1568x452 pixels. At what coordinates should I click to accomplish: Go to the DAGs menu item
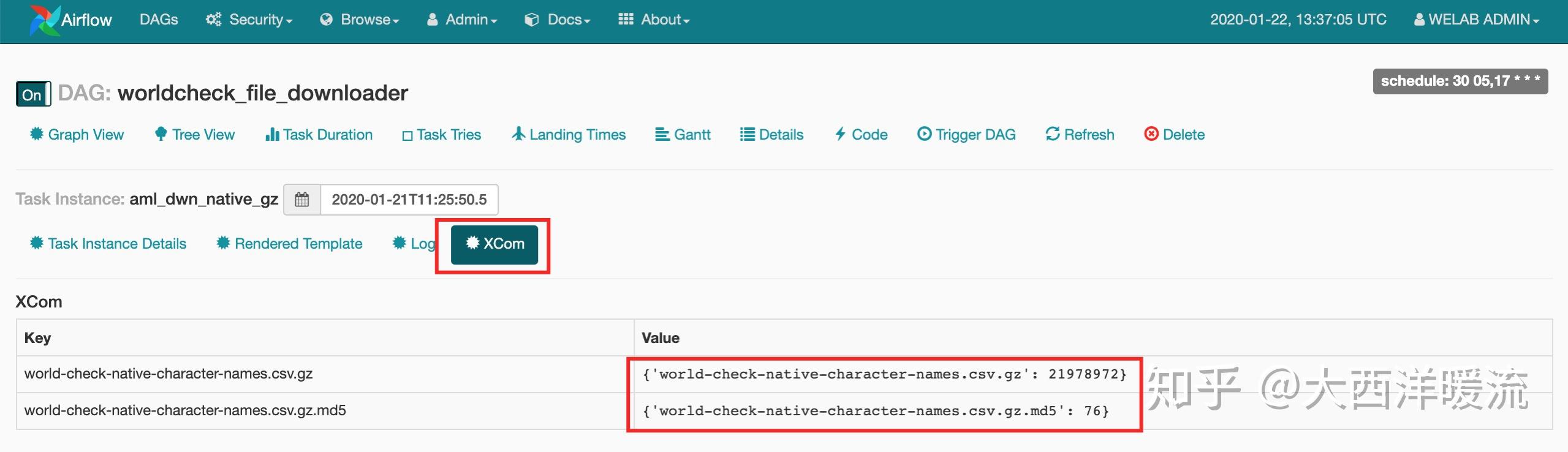click(x=159, y=20)
